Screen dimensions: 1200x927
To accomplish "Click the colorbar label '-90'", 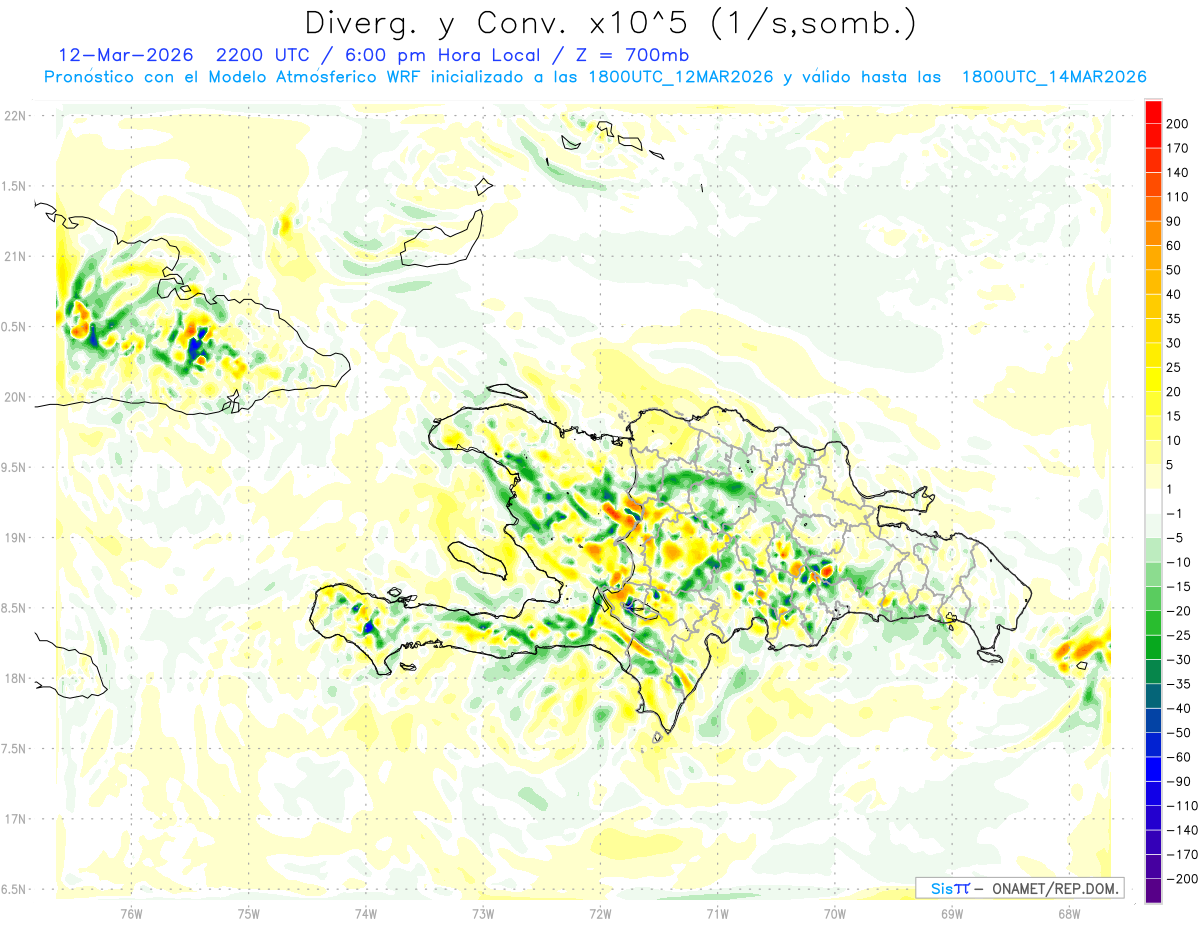I will pyautogui.click(x=1180, y=781).
